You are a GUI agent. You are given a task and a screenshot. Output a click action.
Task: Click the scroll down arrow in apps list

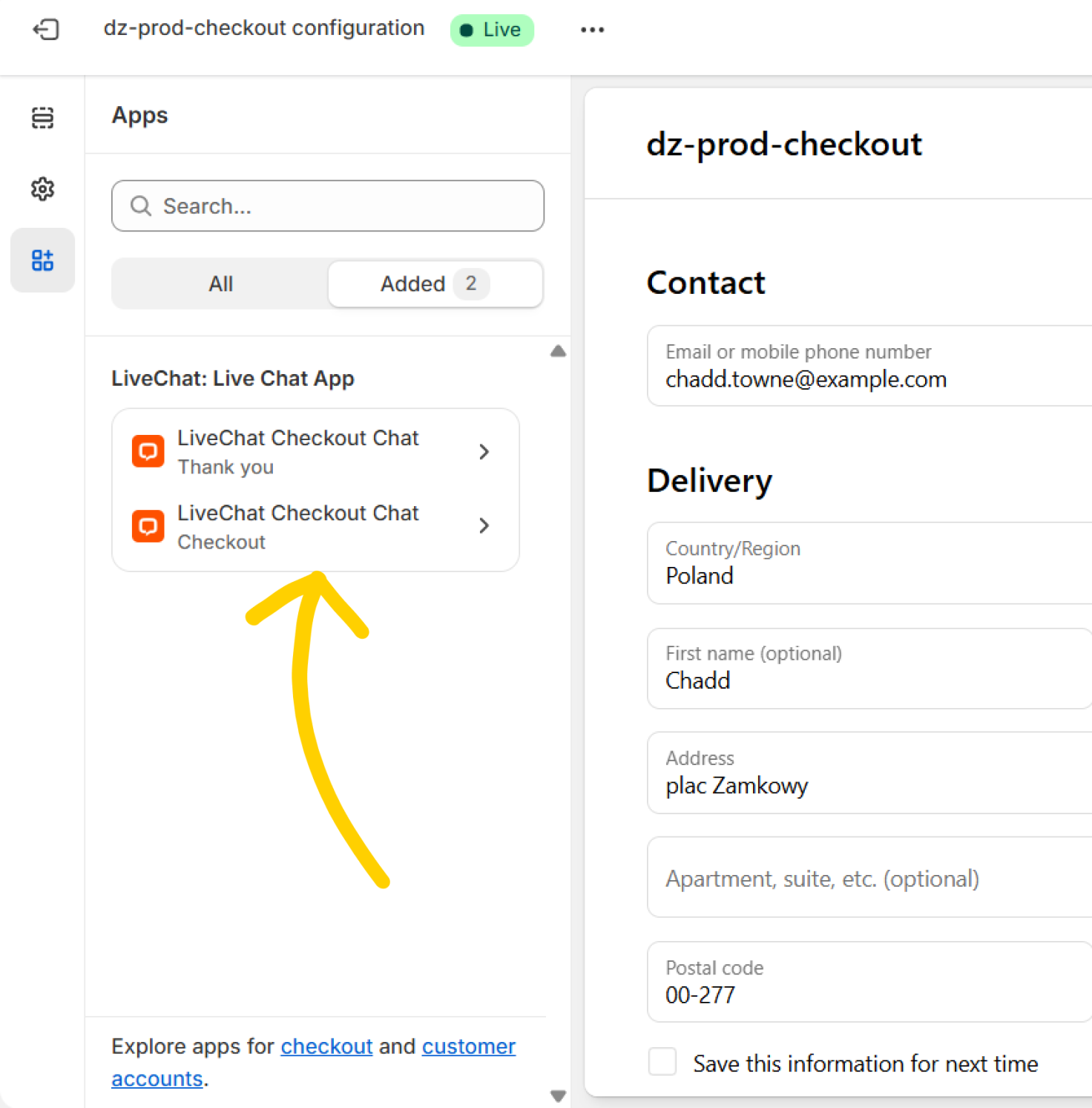559,1095
